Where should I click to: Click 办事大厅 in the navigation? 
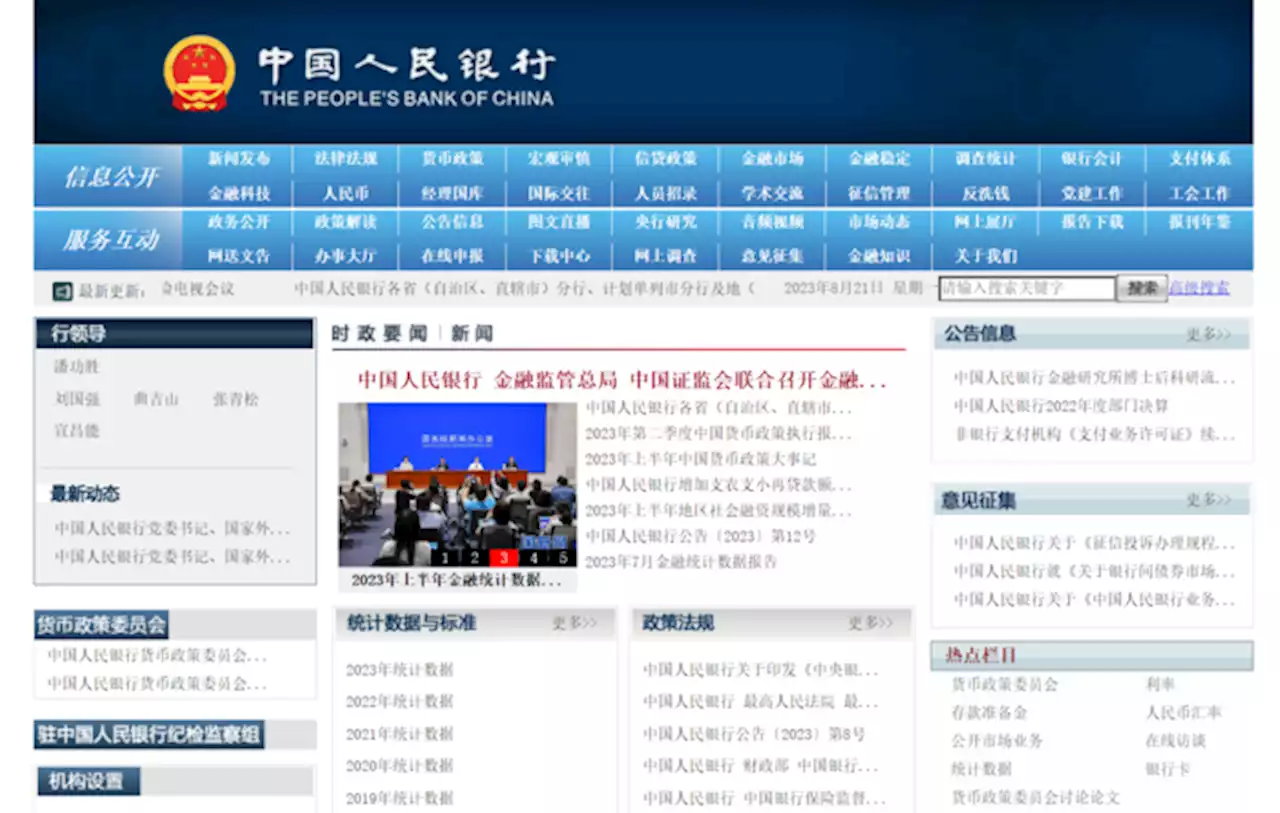click(x=346, y=256)
